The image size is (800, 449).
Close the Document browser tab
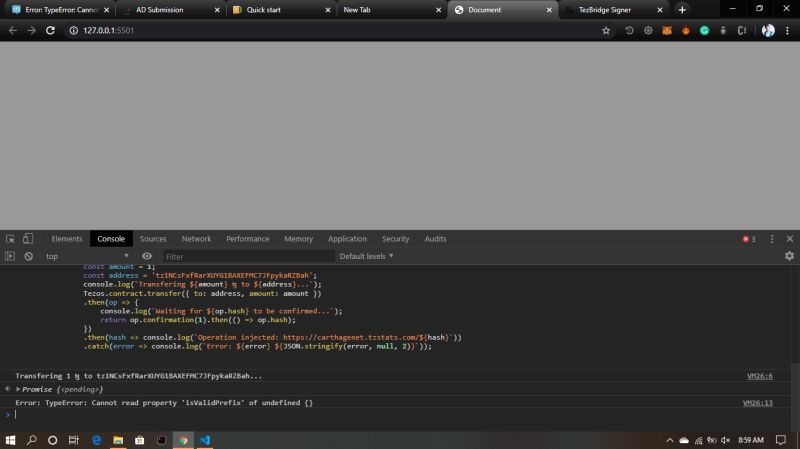click(549, 10)
